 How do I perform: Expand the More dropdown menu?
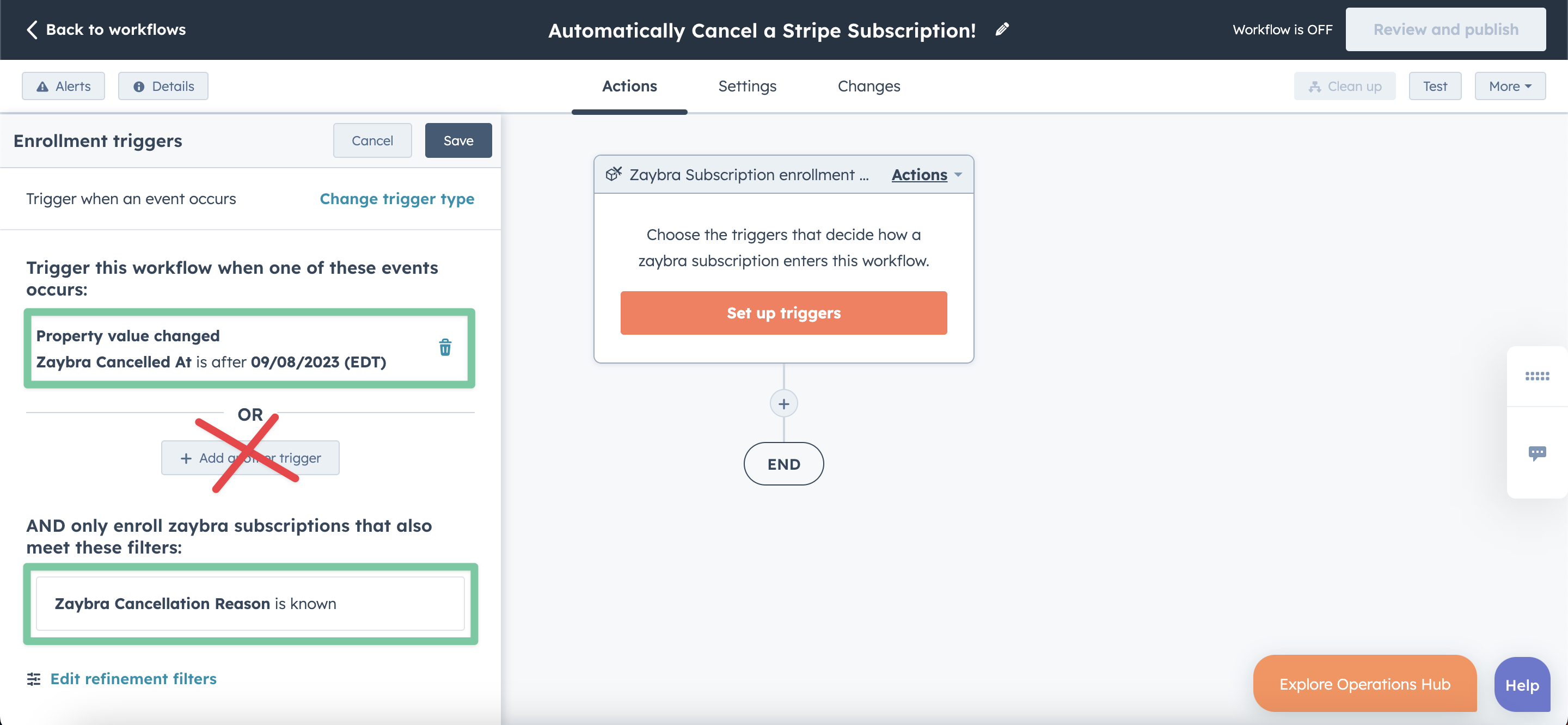[x=1510, y=87]
